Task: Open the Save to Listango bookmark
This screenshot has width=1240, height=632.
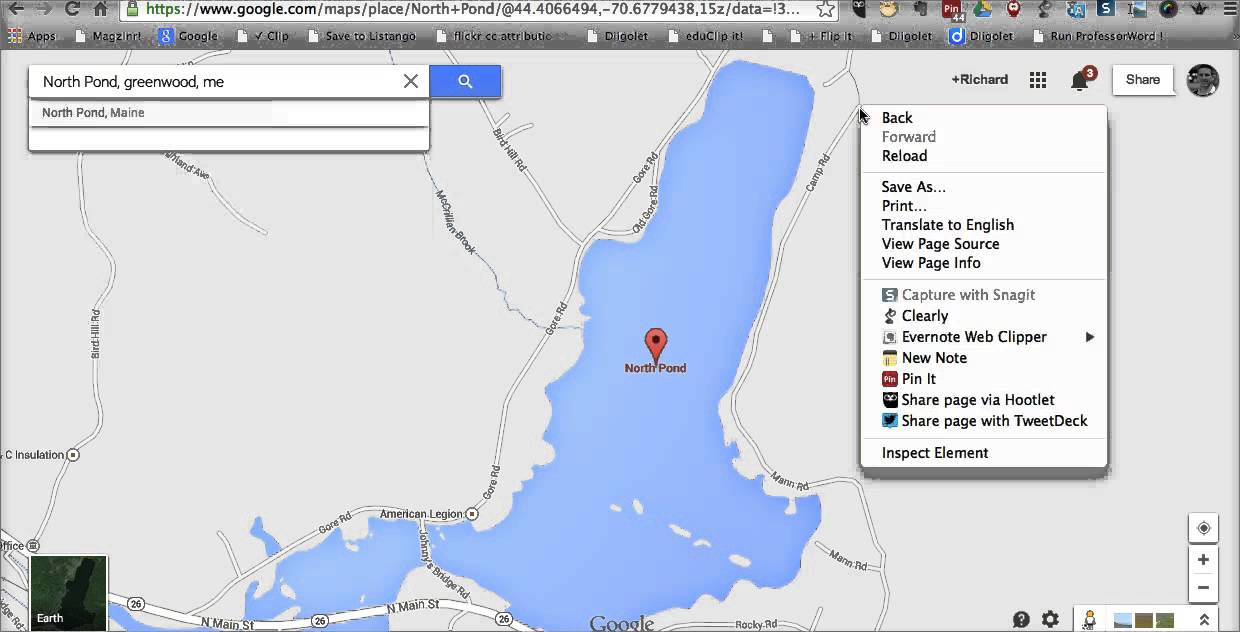Action: coord(361,36)
